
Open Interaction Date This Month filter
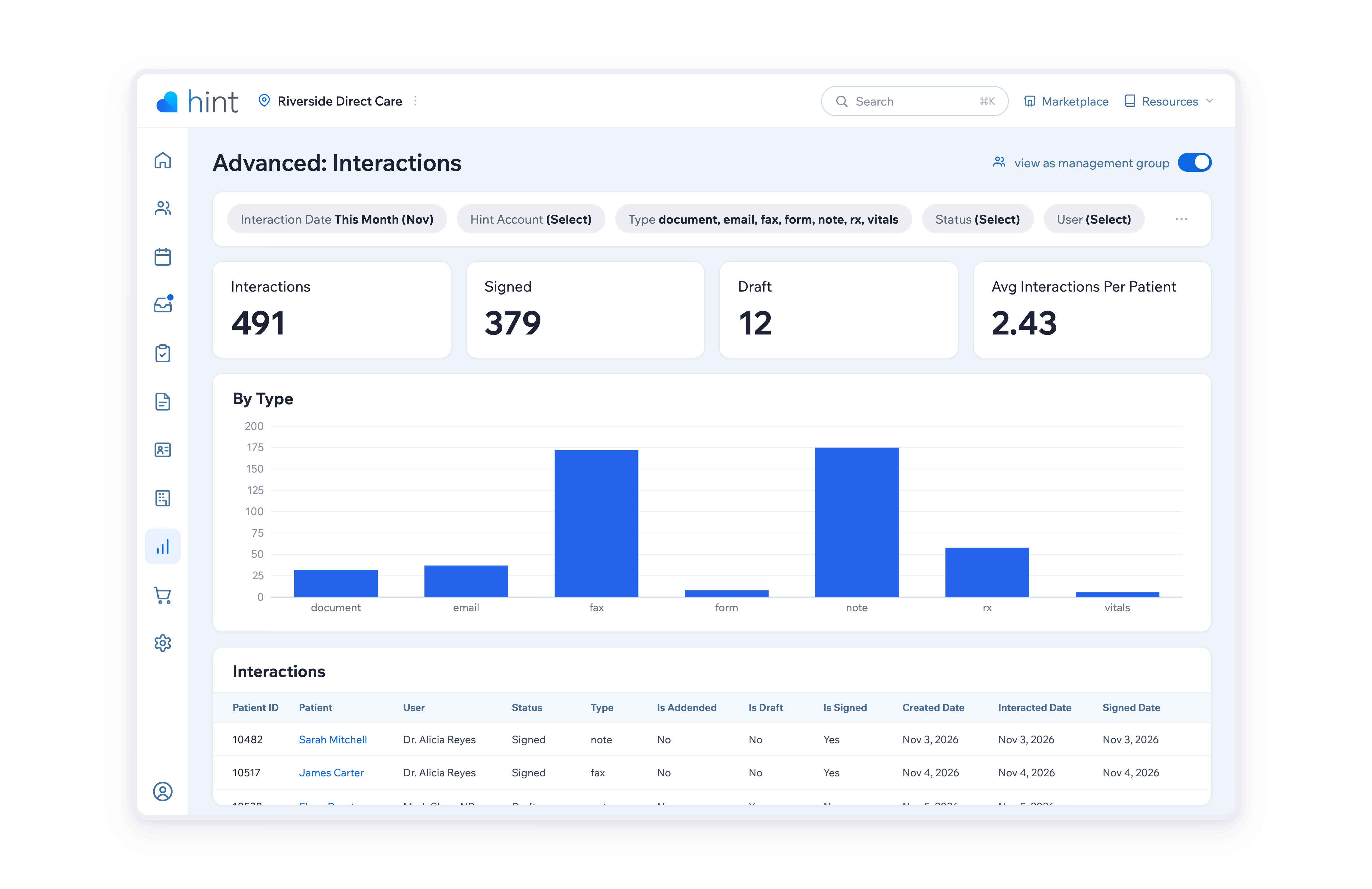[337, 219]
